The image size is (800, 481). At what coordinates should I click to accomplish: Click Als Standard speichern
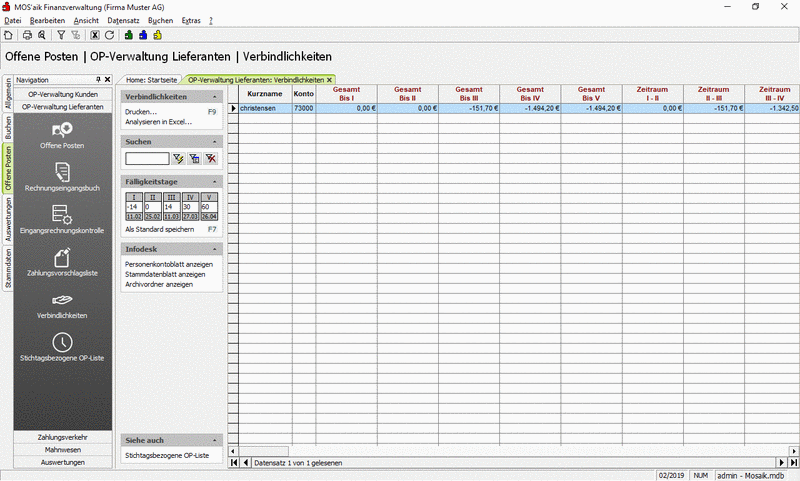tap(160, 230)
